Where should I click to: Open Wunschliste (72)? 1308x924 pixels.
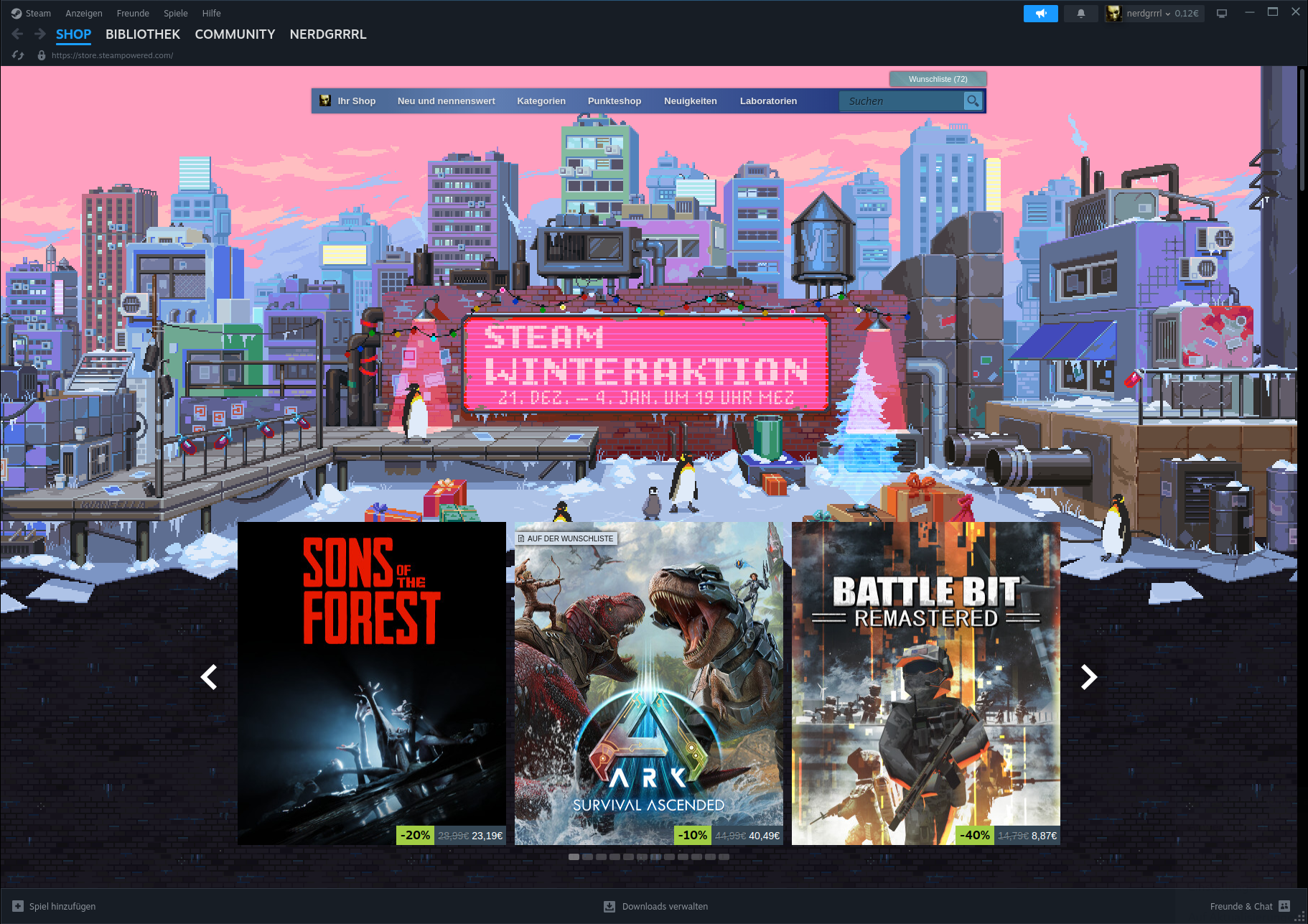(938, 79)
